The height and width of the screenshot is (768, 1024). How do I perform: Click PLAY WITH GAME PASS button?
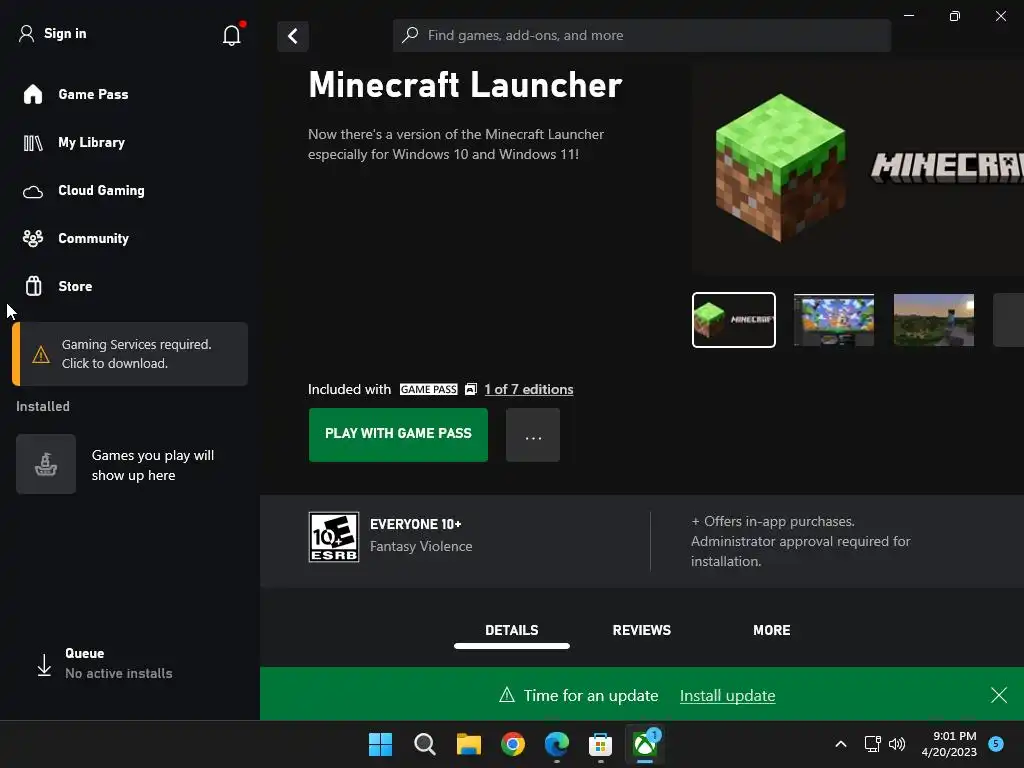click(x=398, y=434)
